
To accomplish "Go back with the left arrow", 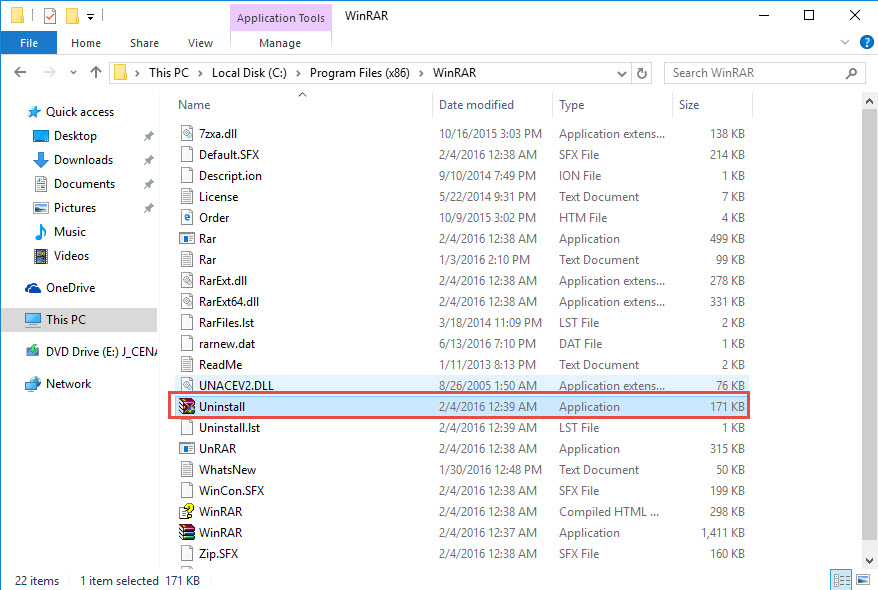I will coord(20,72).
